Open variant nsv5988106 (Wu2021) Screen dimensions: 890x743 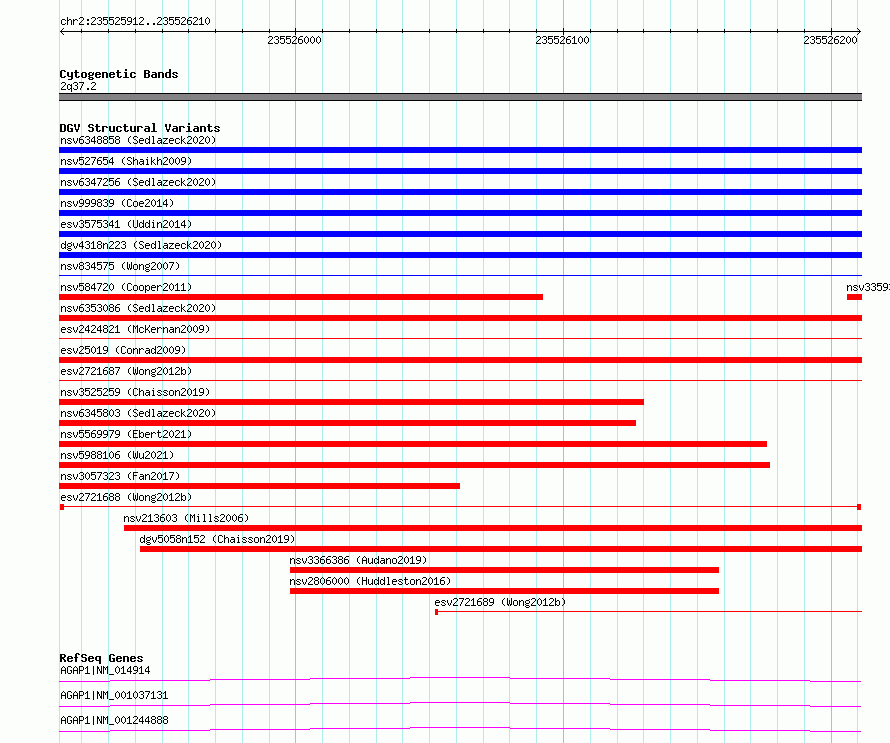tap(117, 455)
